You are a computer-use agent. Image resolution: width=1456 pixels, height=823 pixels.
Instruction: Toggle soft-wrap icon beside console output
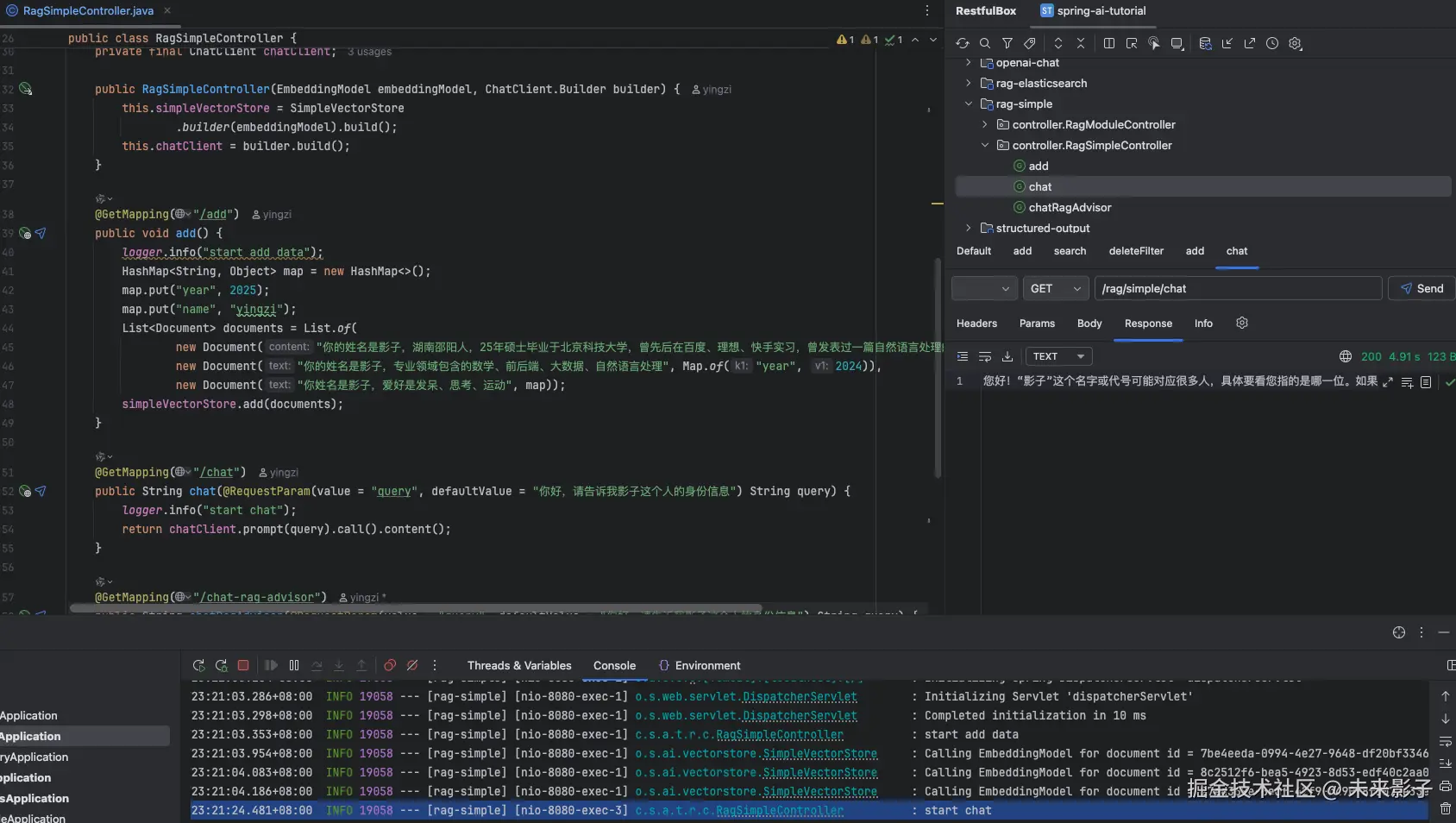coord(1446,741)
